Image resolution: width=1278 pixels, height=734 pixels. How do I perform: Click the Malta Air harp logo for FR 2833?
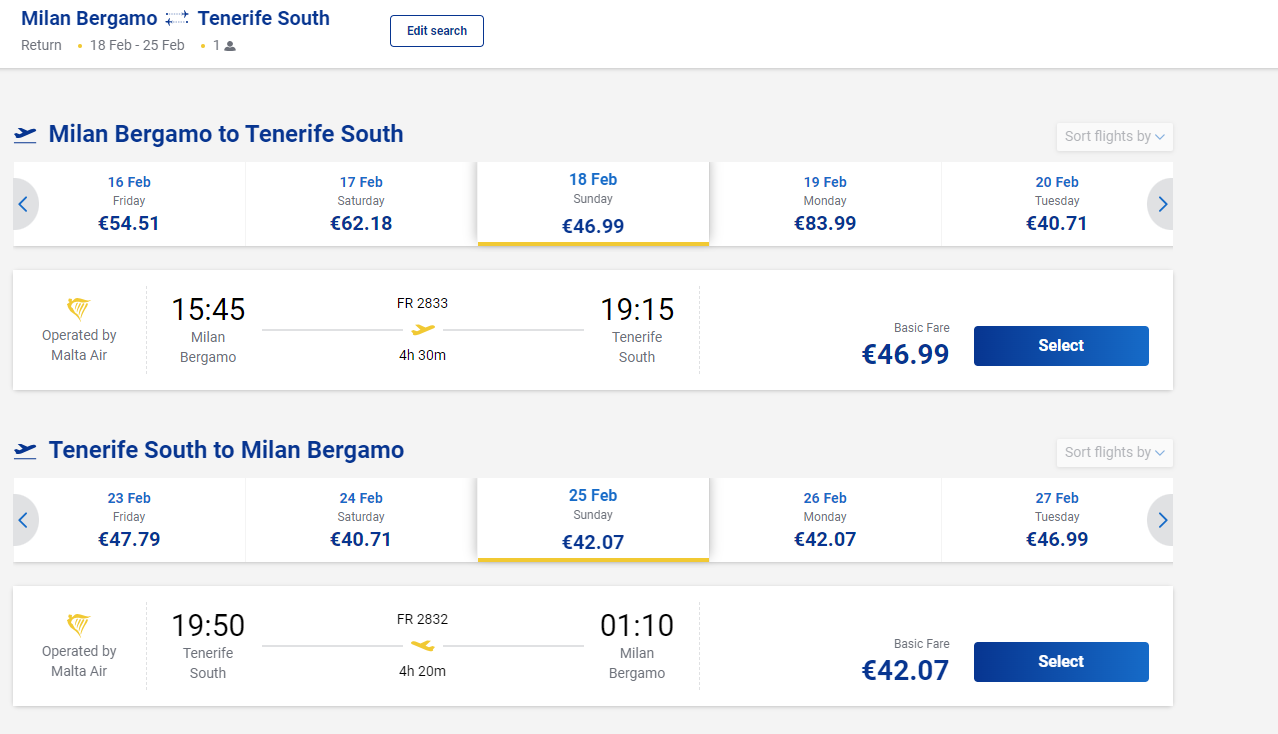pyautogui.click(x=79, y=309)
